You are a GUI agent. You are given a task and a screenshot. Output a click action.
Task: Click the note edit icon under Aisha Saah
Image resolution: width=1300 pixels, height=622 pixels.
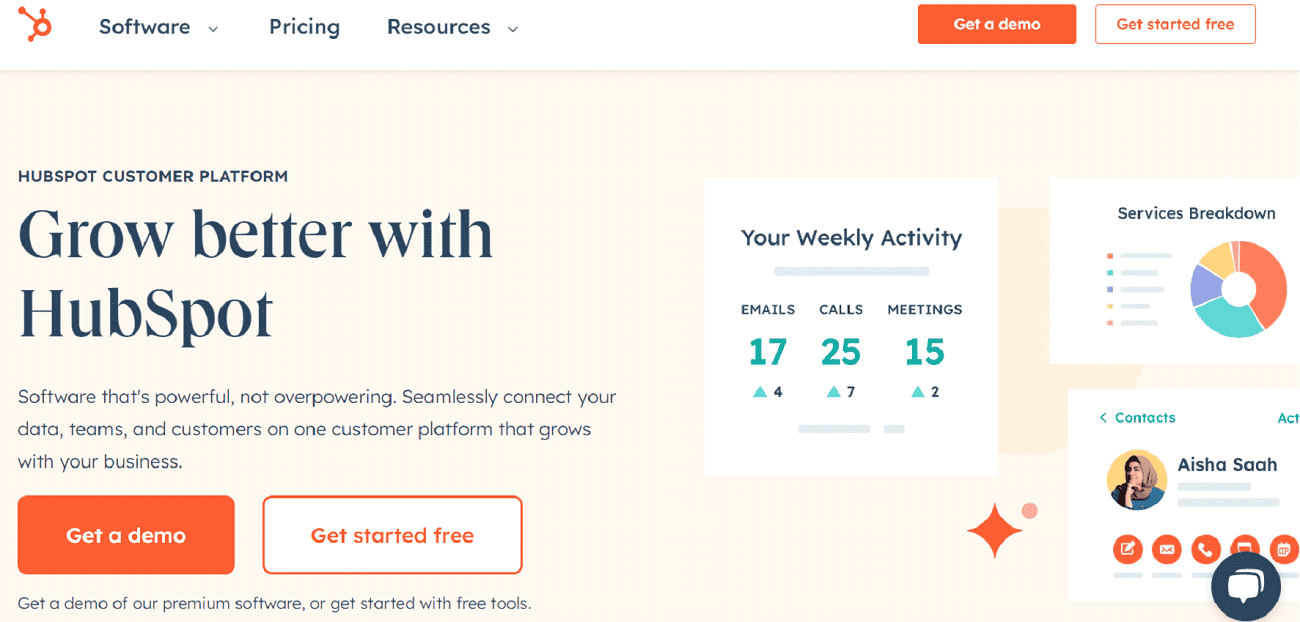[1128, 549]
